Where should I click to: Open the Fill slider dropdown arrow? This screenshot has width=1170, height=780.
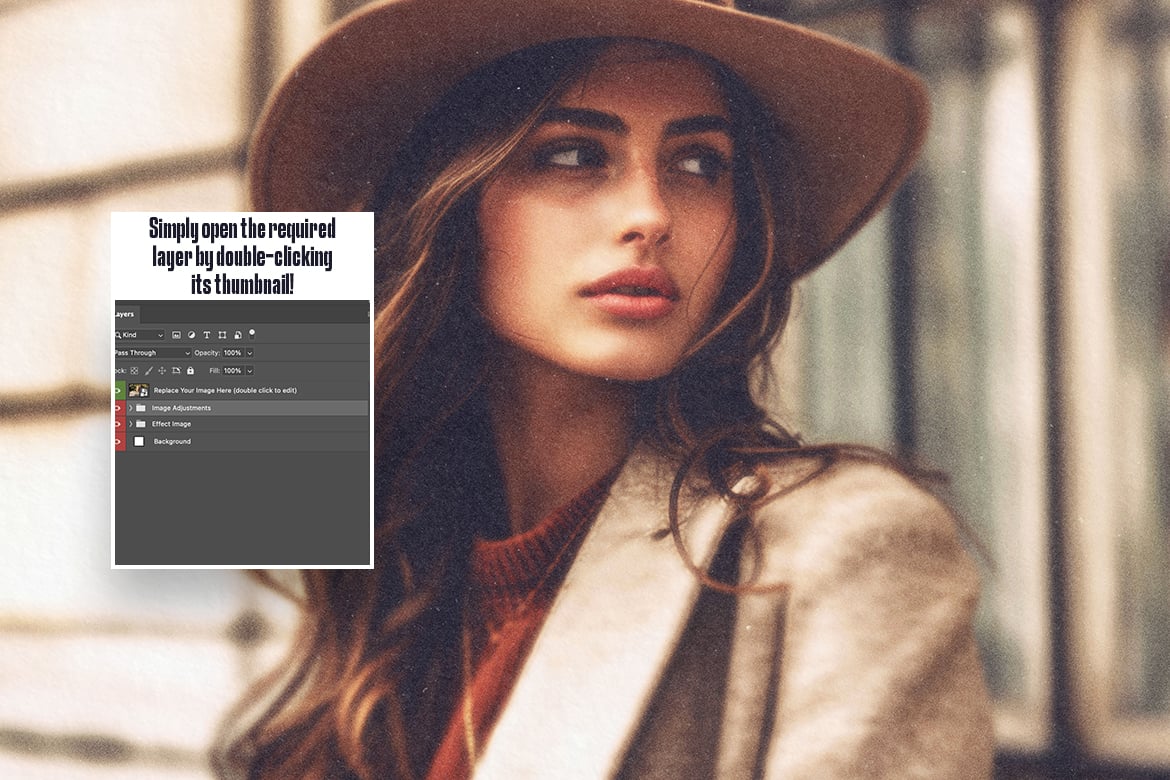[250, 371]
